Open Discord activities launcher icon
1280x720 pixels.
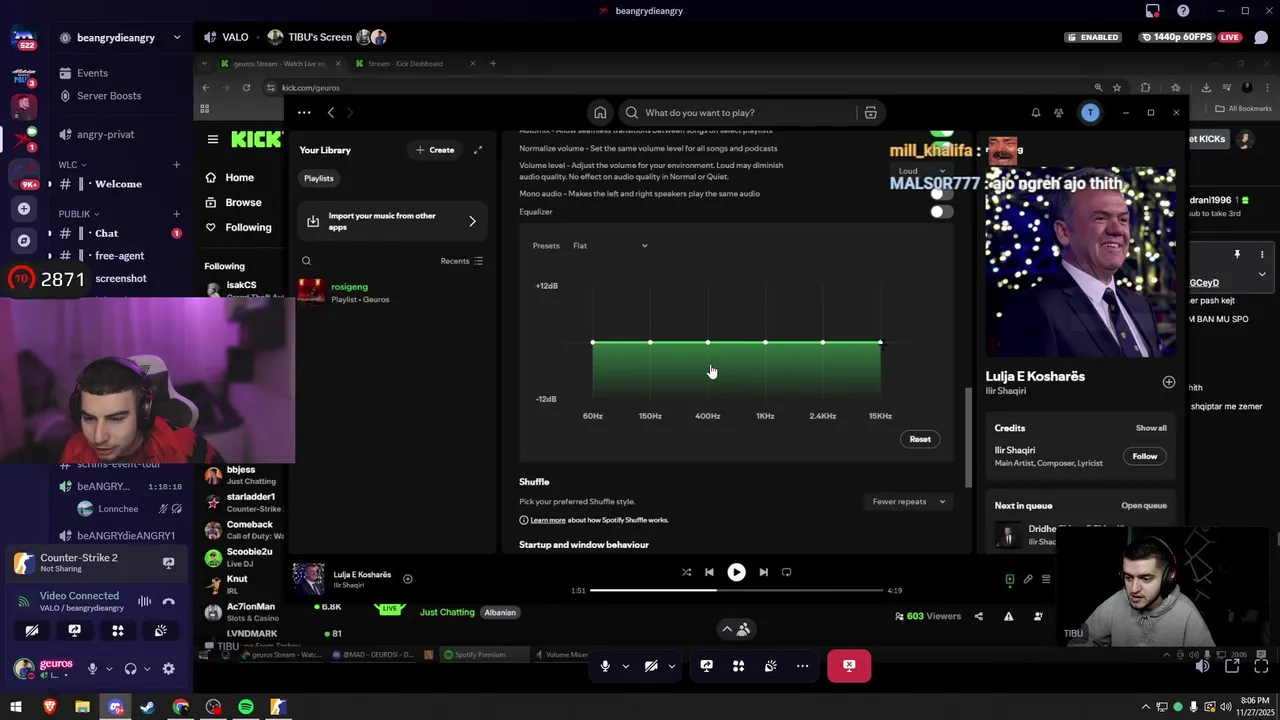118,631
